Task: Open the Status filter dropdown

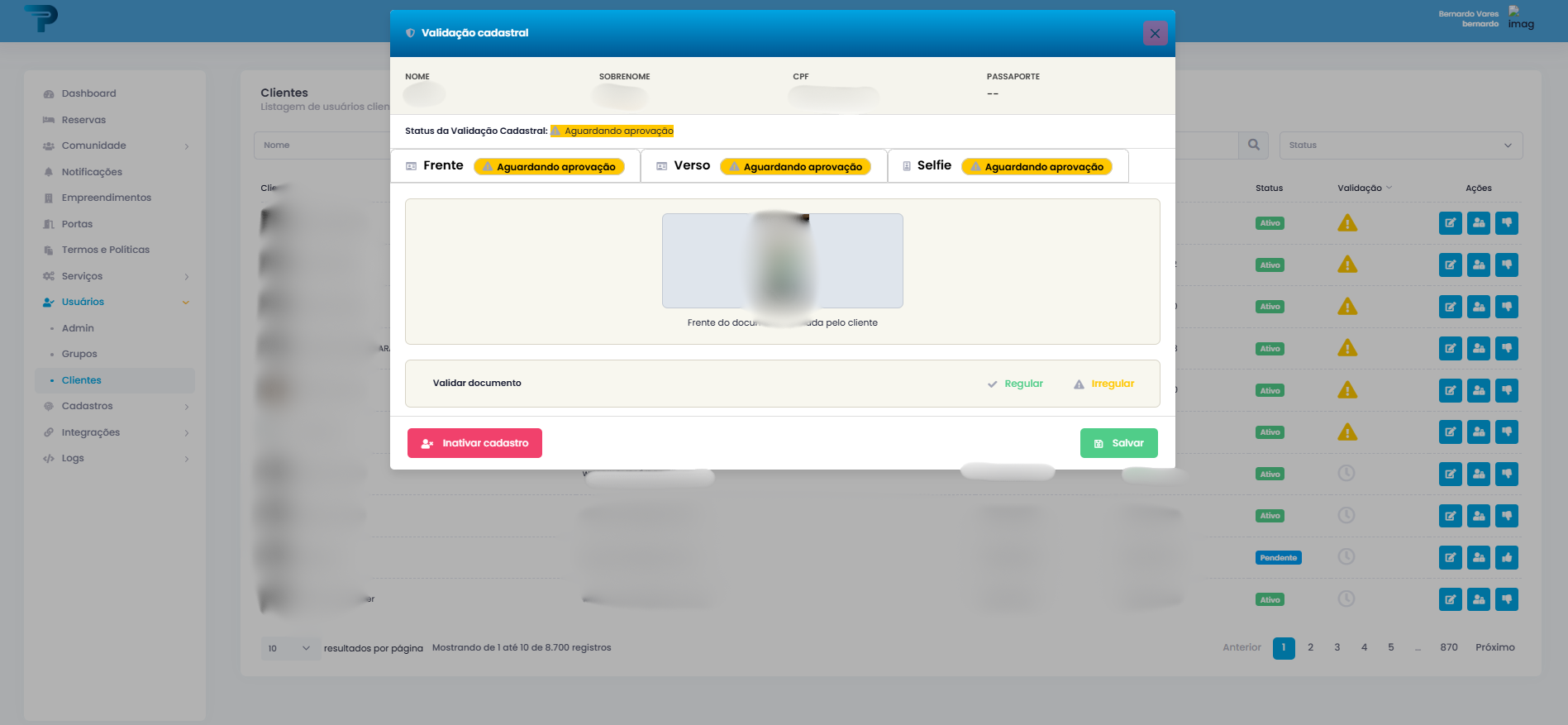Action: pos(1400,145)
